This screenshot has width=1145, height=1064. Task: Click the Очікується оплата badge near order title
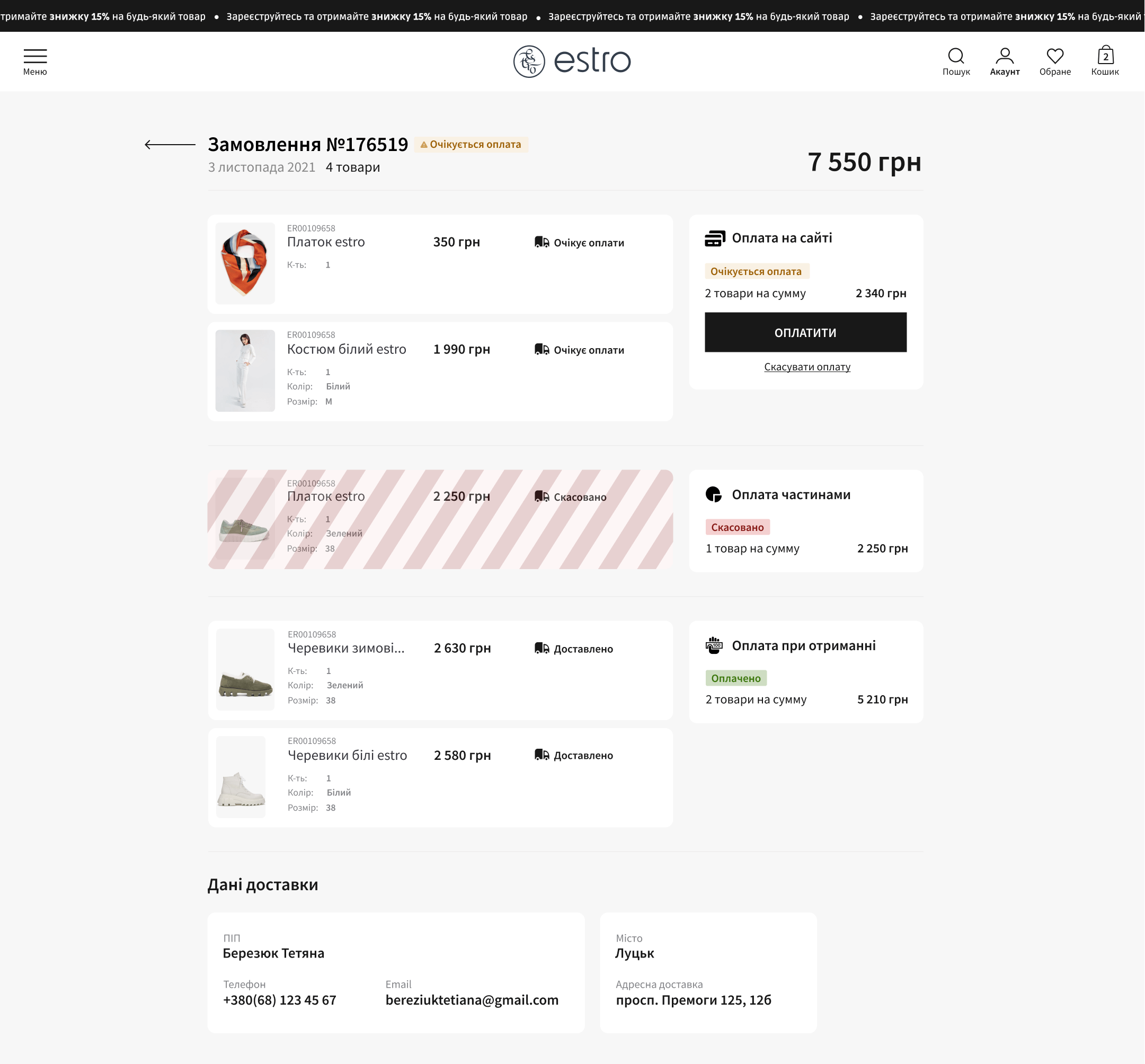(x=471, y=145)
